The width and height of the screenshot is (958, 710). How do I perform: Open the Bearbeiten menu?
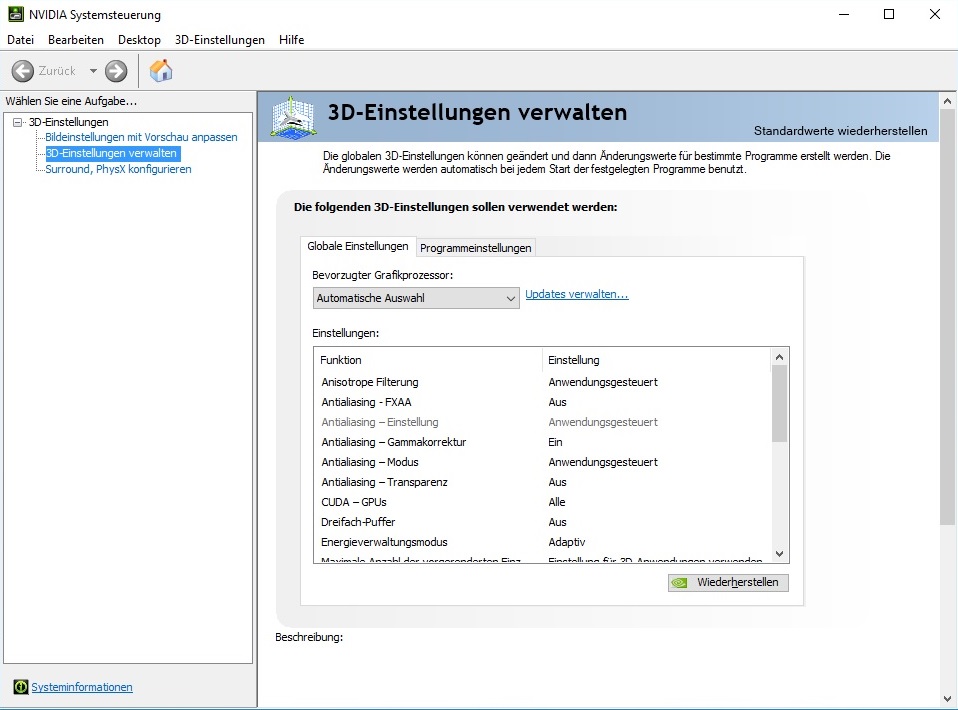coord(76,40)
